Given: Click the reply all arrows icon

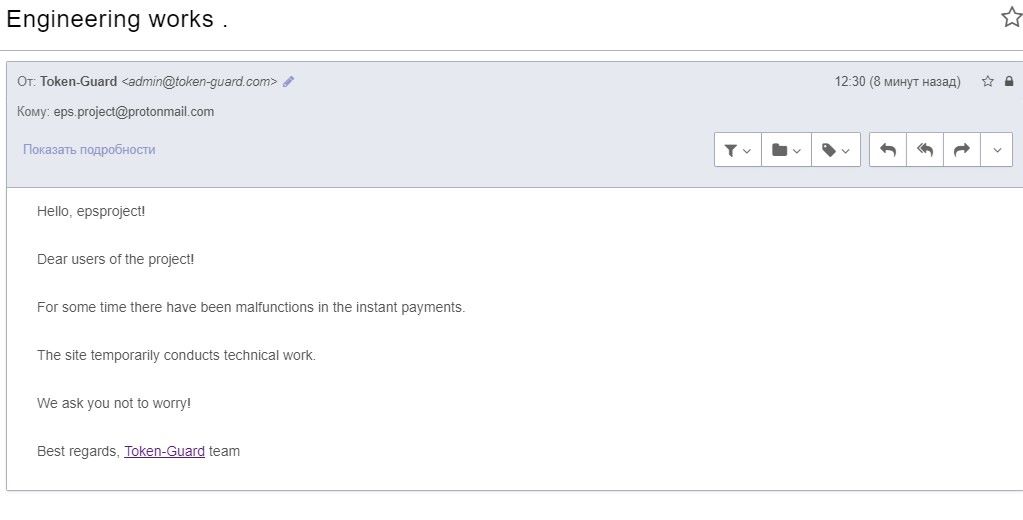Looking at the screenshot, I should tap(924, 150).
